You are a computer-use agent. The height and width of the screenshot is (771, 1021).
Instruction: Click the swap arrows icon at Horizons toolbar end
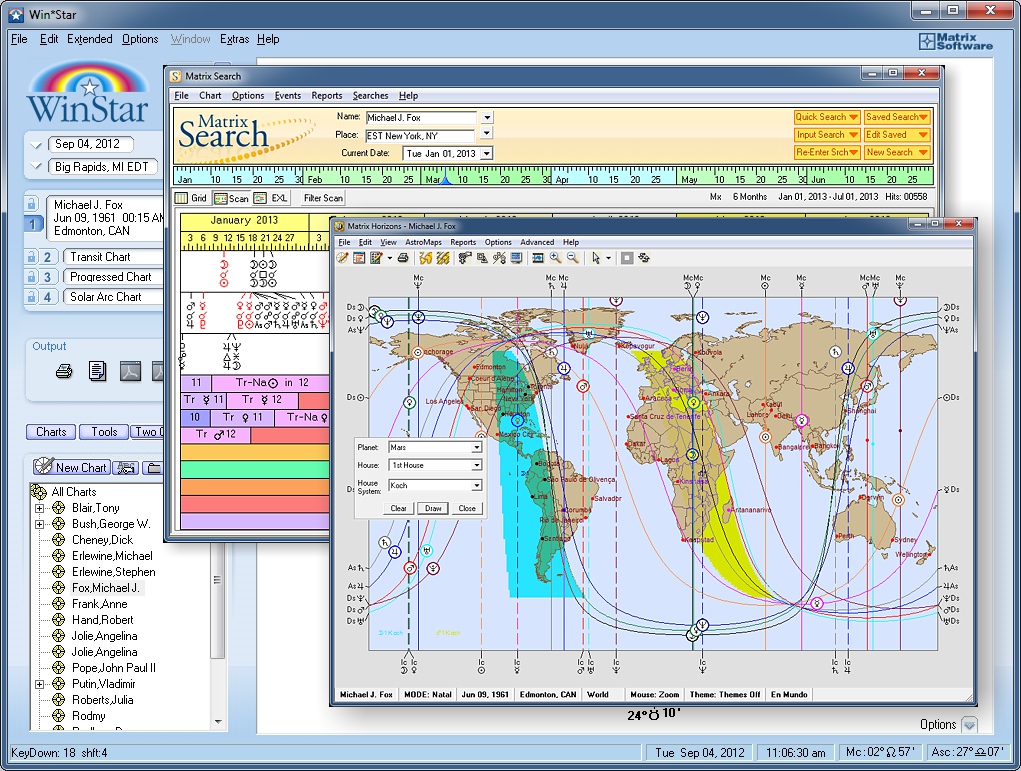644,258
